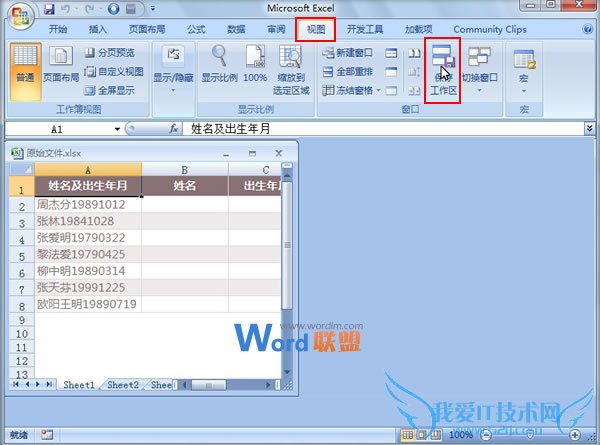Open the Community Clips tab
The width and height of the screenshot is (600, 445).
tap(490, 29)
